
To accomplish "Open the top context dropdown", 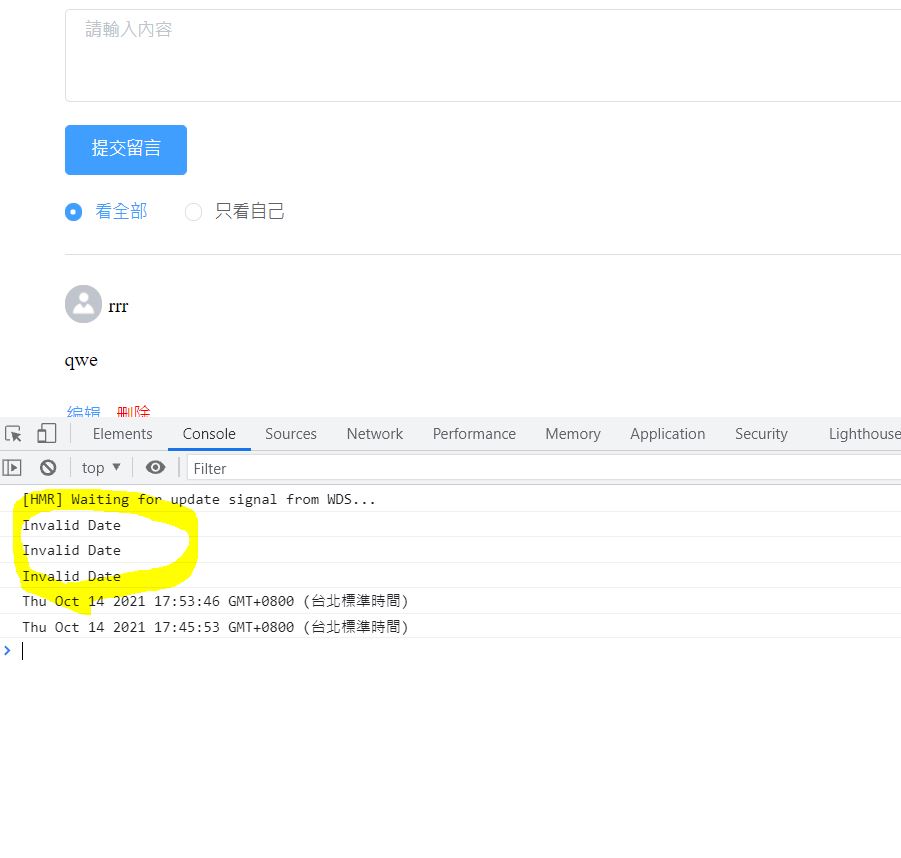I will tap(101, 468).
